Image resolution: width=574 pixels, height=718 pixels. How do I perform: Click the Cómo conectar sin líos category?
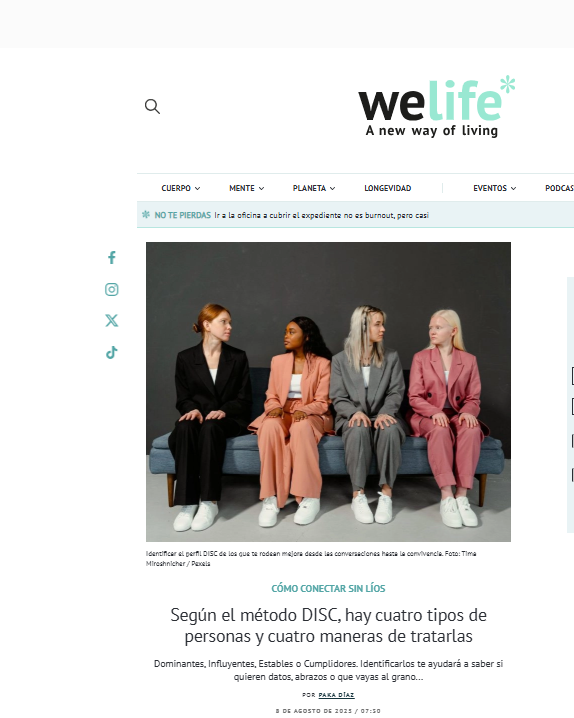[328, 588]
